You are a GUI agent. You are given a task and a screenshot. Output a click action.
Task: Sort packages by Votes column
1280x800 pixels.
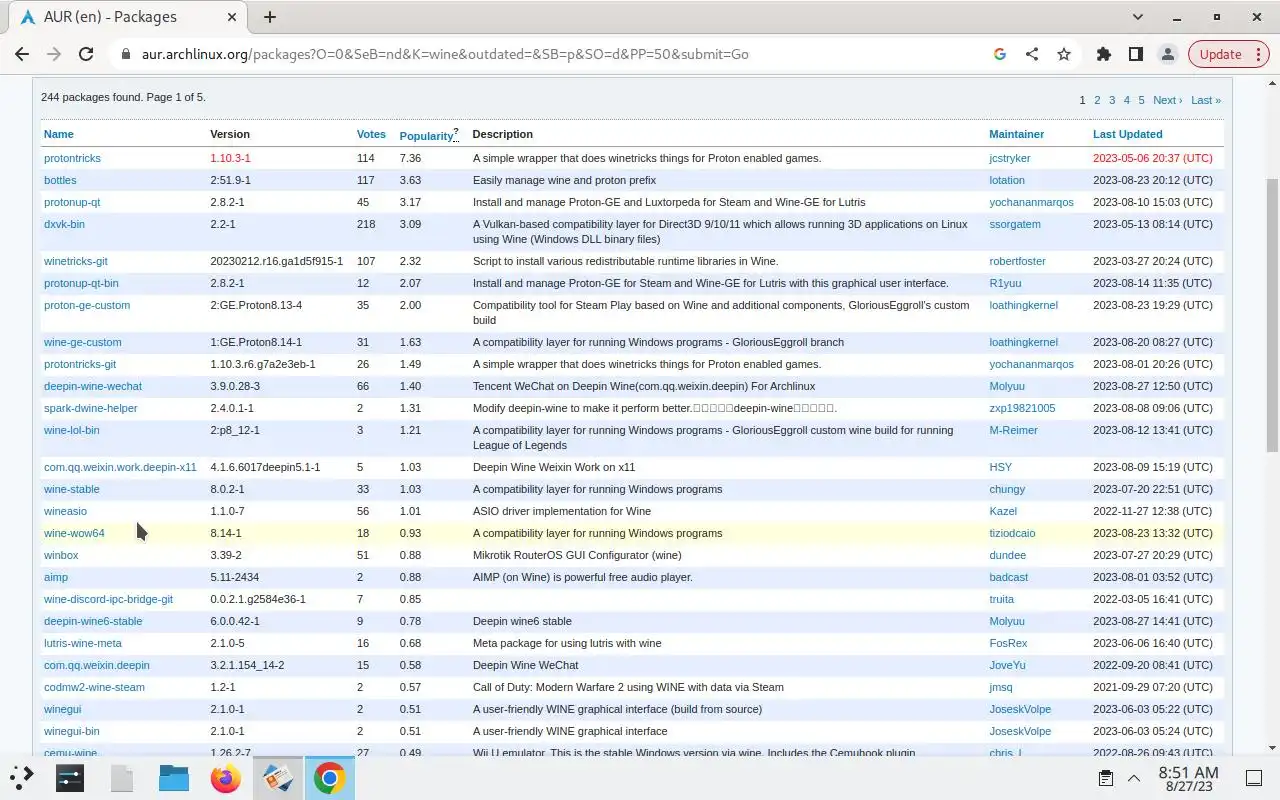coord(371,134)
